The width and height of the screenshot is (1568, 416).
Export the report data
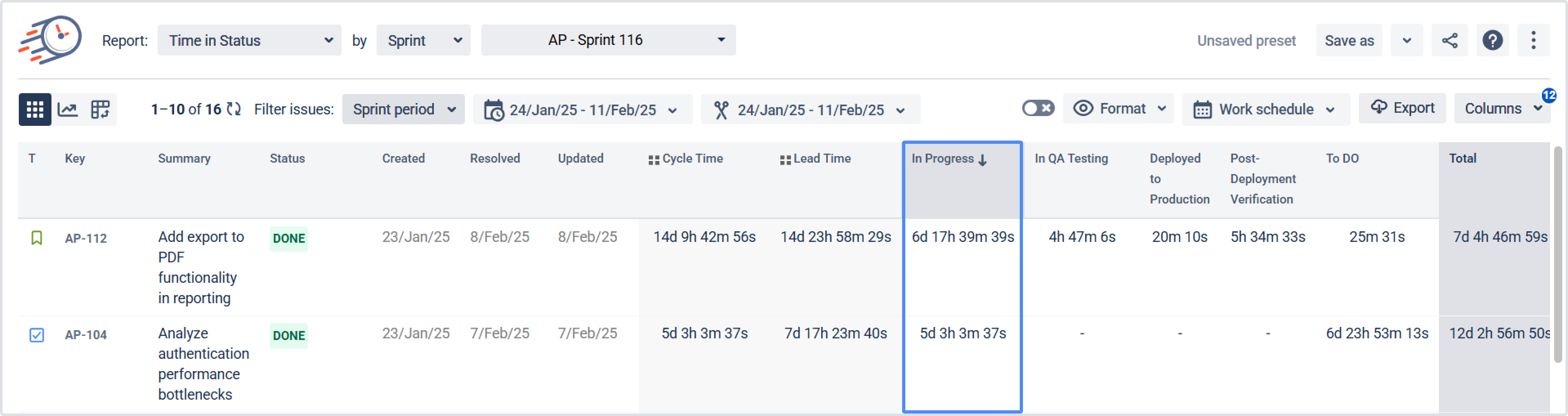click(1402, 108)
